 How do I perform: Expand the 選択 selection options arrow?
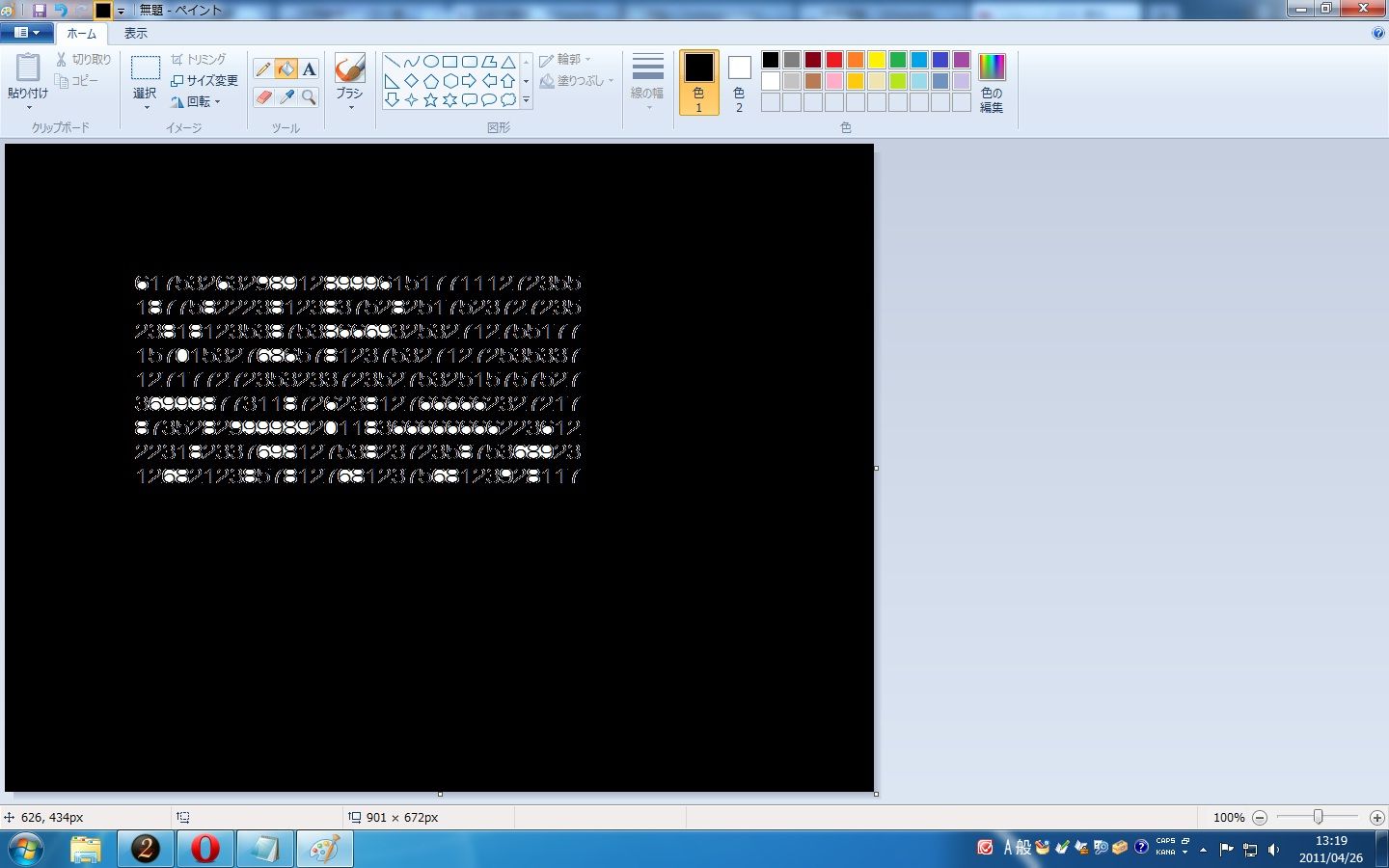pos(145,107)
